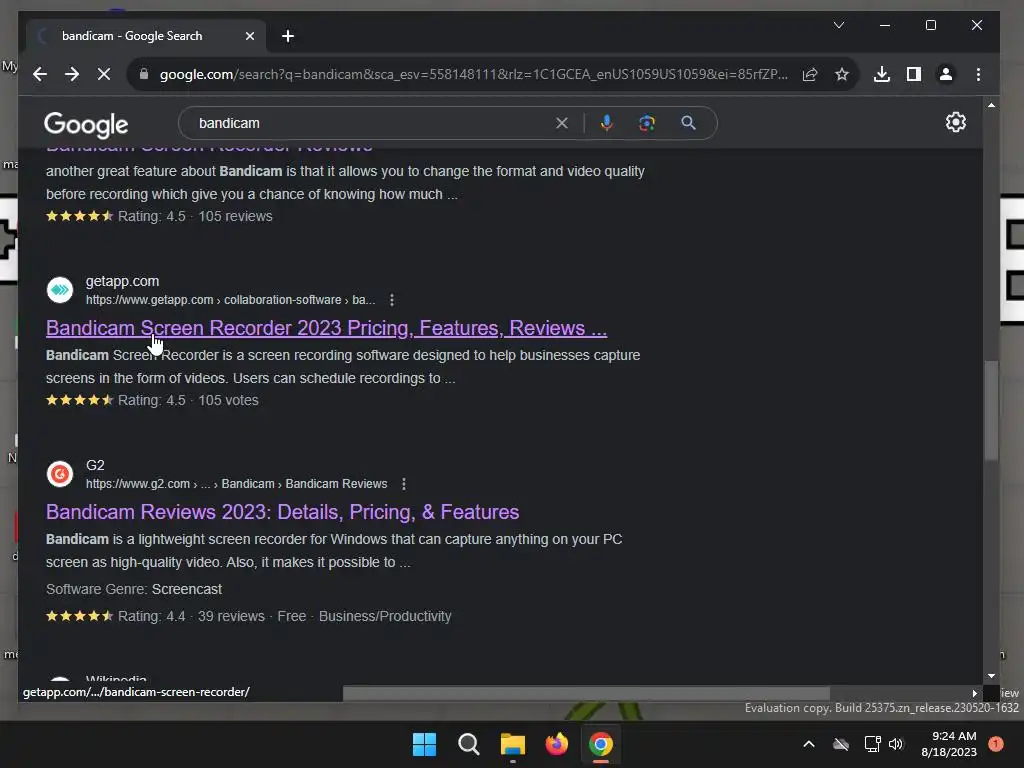Open the Chrome three-dot menu
The width and height of the screenshot is (1024, 768).
click(x=978, y=74)
